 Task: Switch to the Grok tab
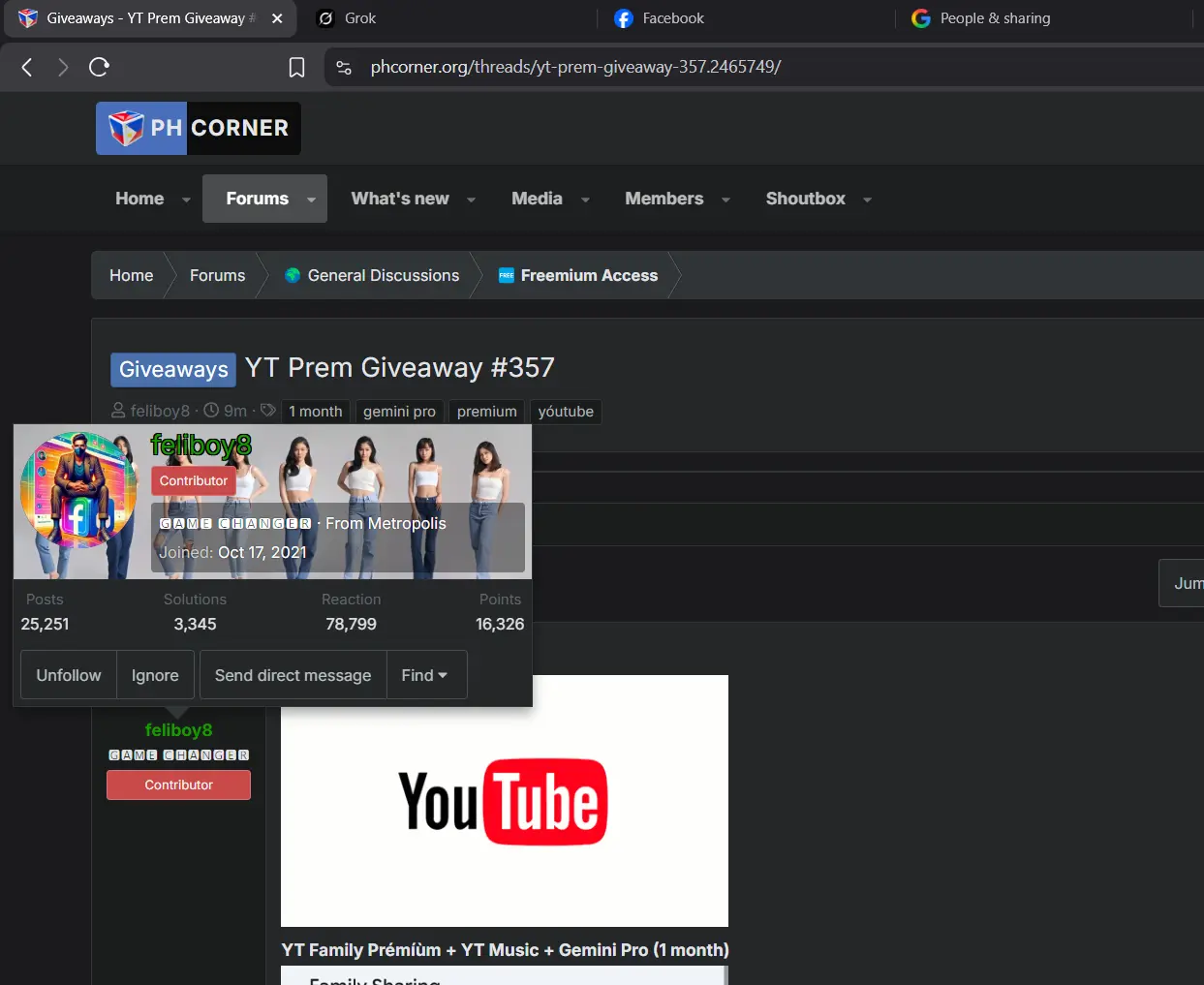360,18
